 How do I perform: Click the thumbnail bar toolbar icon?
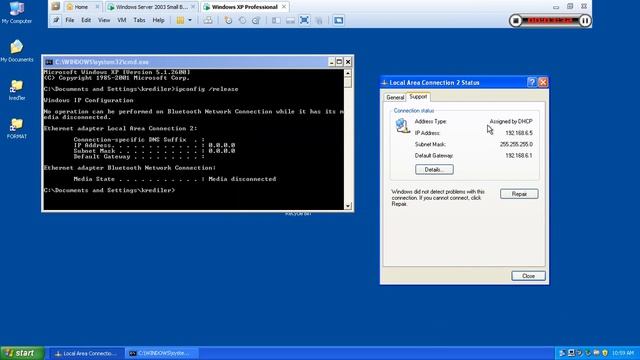point(290,20)
